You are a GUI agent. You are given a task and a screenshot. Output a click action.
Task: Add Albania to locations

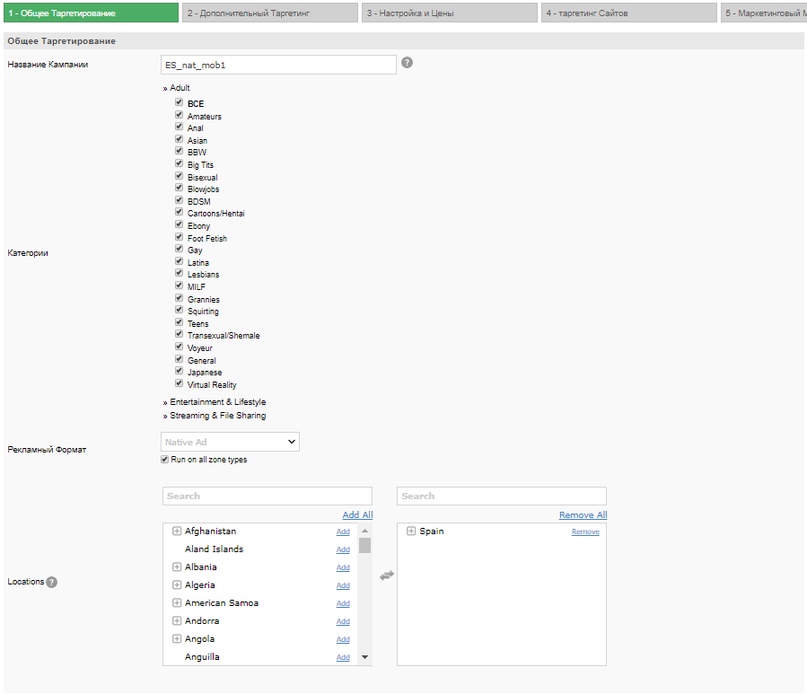(x=343, y=568)
